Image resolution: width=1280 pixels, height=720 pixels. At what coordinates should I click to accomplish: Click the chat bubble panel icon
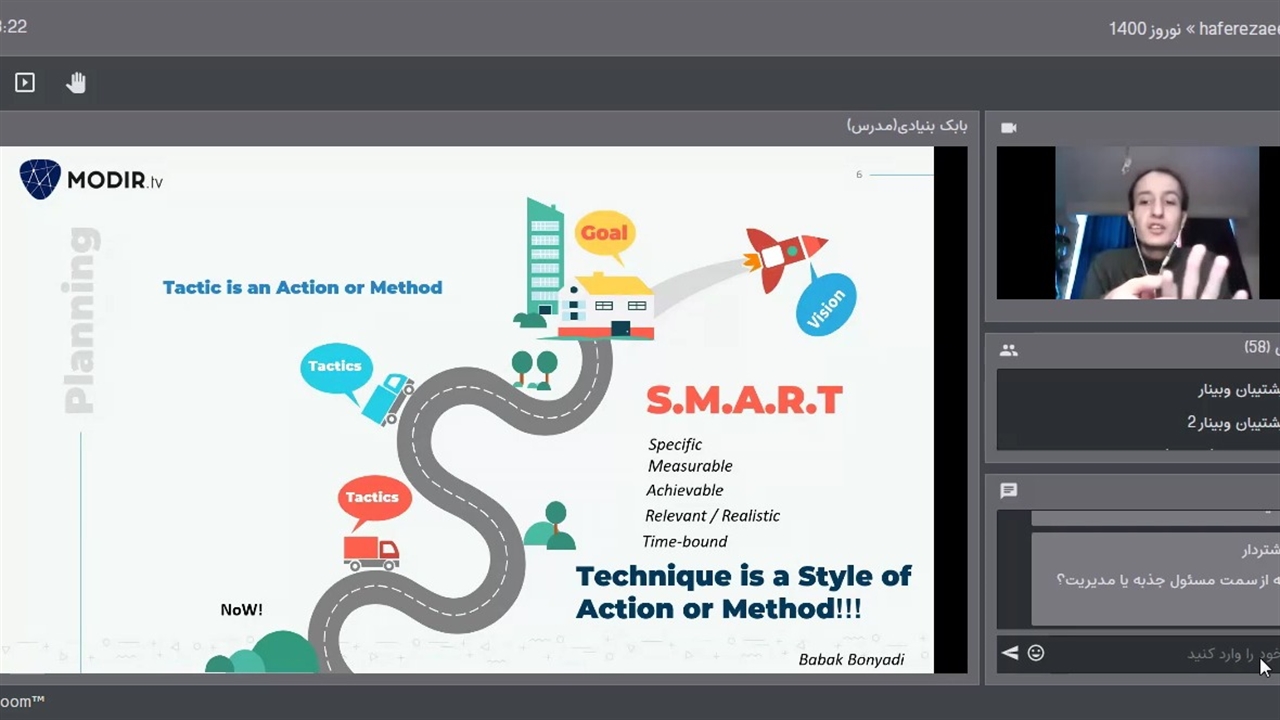[1008, 491]
